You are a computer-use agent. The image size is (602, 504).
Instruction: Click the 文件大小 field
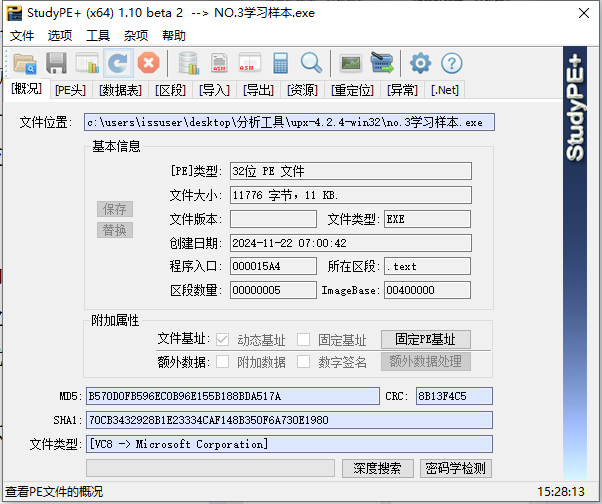(351, 195)
